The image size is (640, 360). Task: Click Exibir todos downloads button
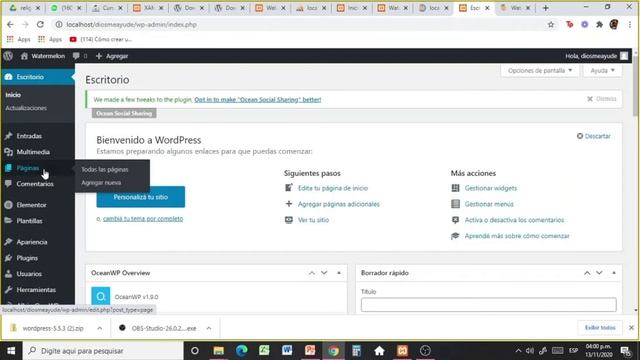600,328
